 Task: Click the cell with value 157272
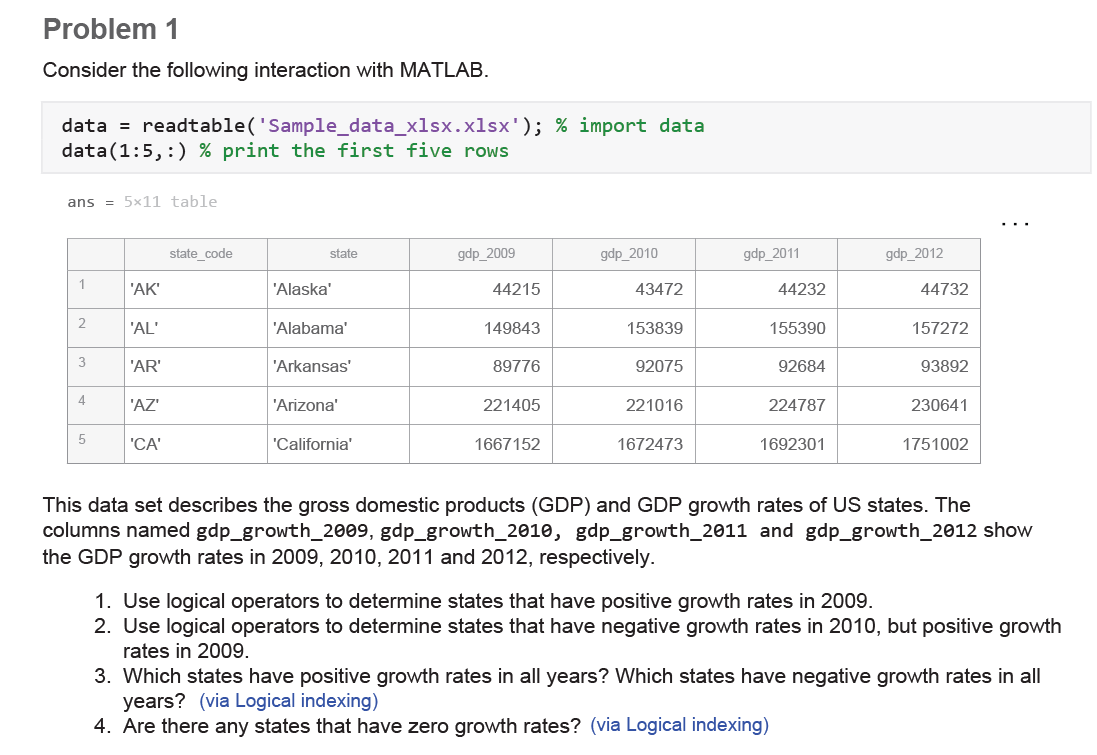[x=909, y=328]
